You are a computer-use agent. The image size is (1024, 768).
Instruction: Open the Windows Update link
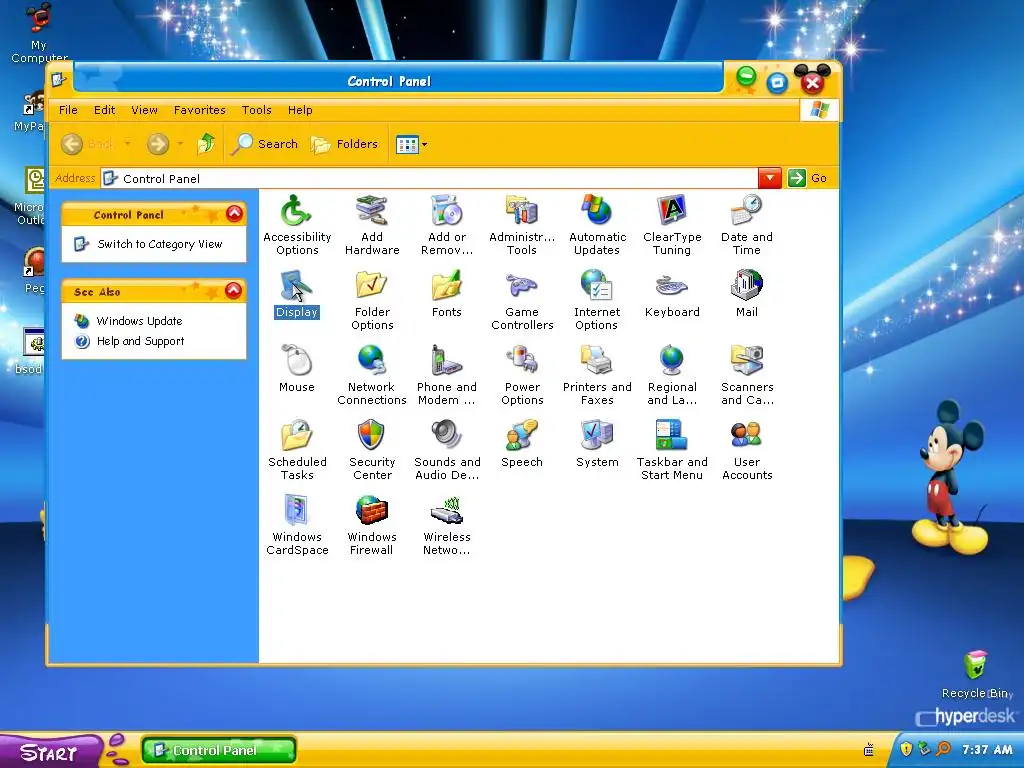pos(139,321)
